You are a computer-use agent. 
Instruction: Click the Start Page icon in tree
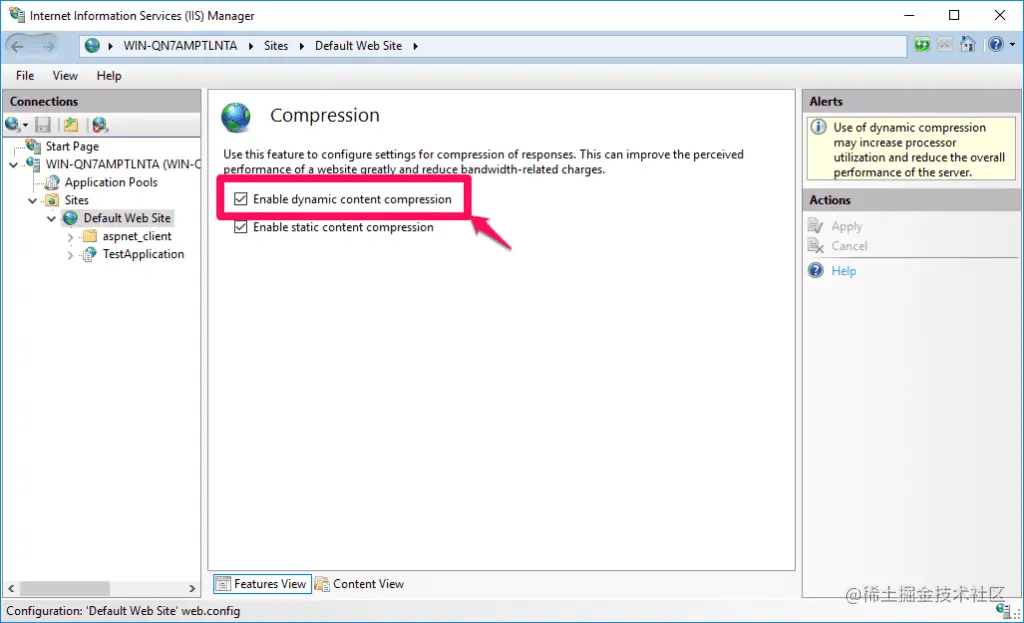(x=33, y=146)
